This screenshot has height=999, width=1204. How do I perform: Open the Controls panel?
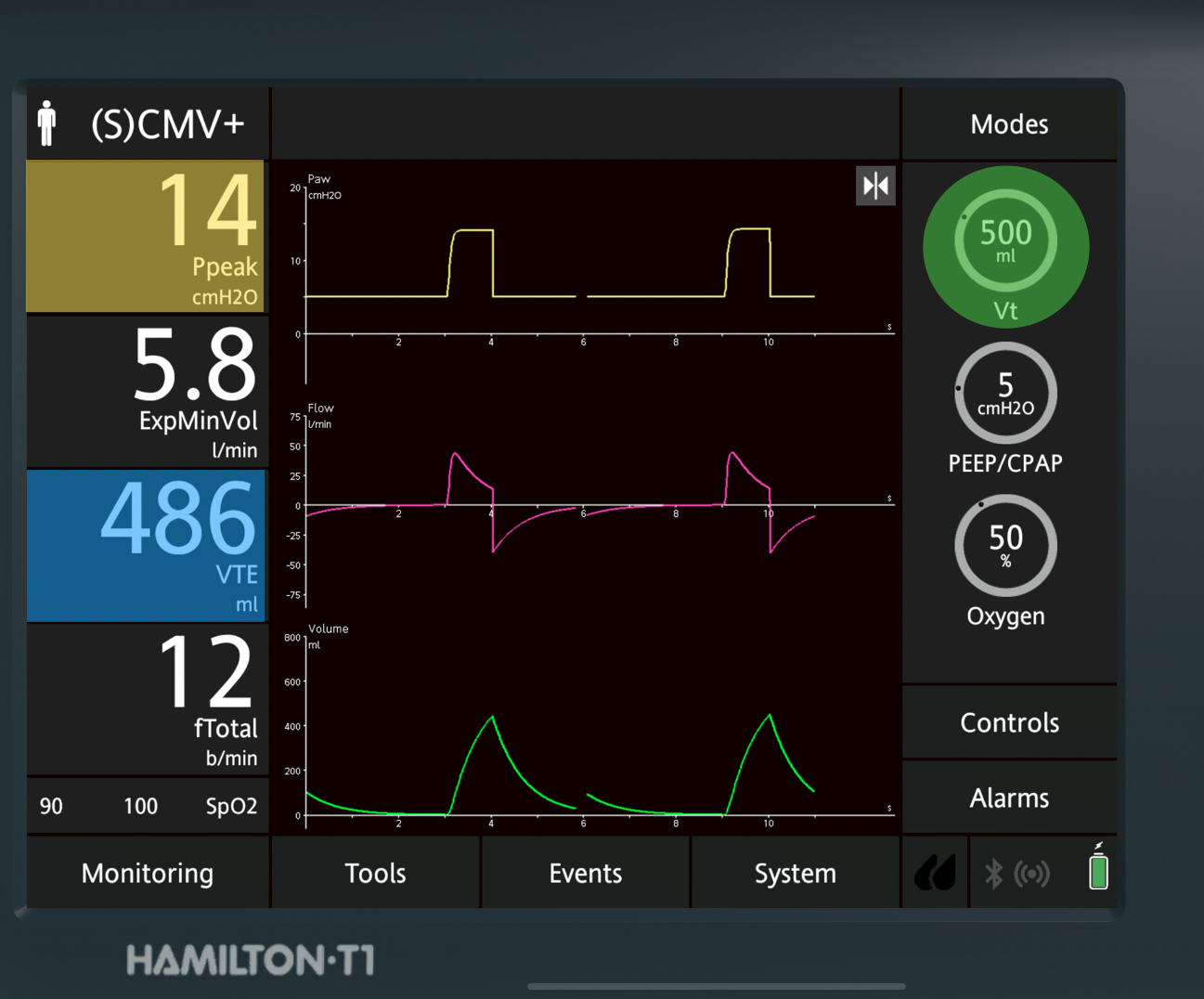pos(1009,723)
